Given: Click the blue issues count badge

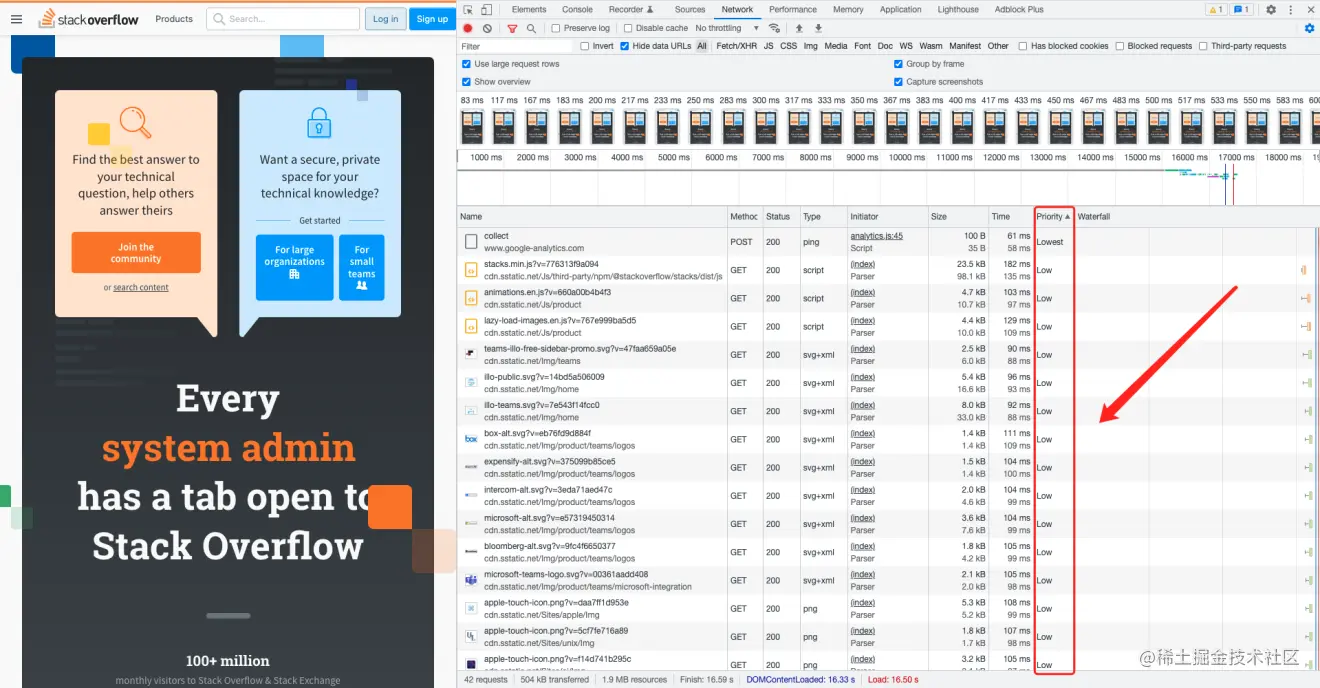Looking at the screenshot, I should pos(1241,9).
